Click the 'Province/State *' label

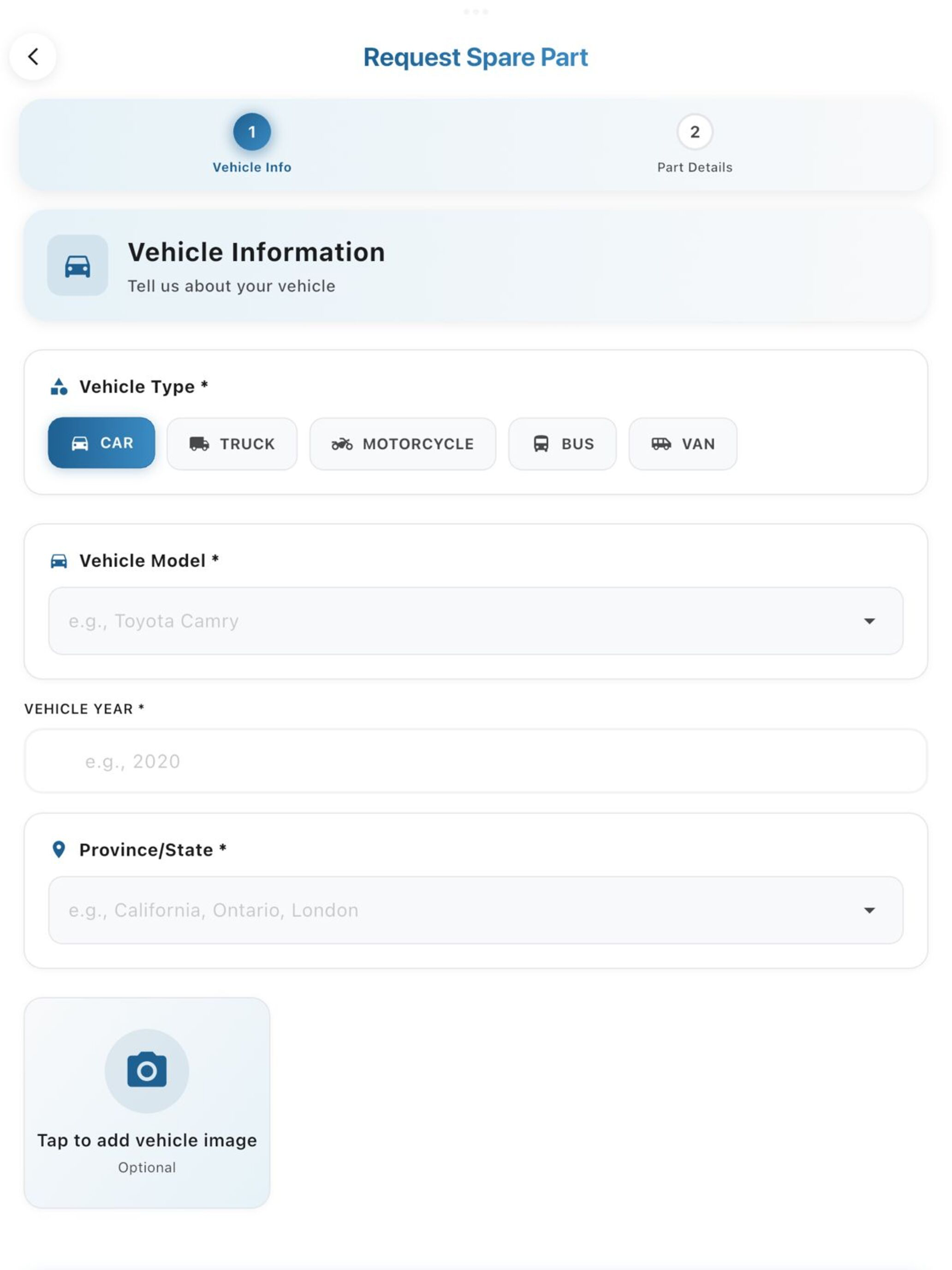(153, 850)
